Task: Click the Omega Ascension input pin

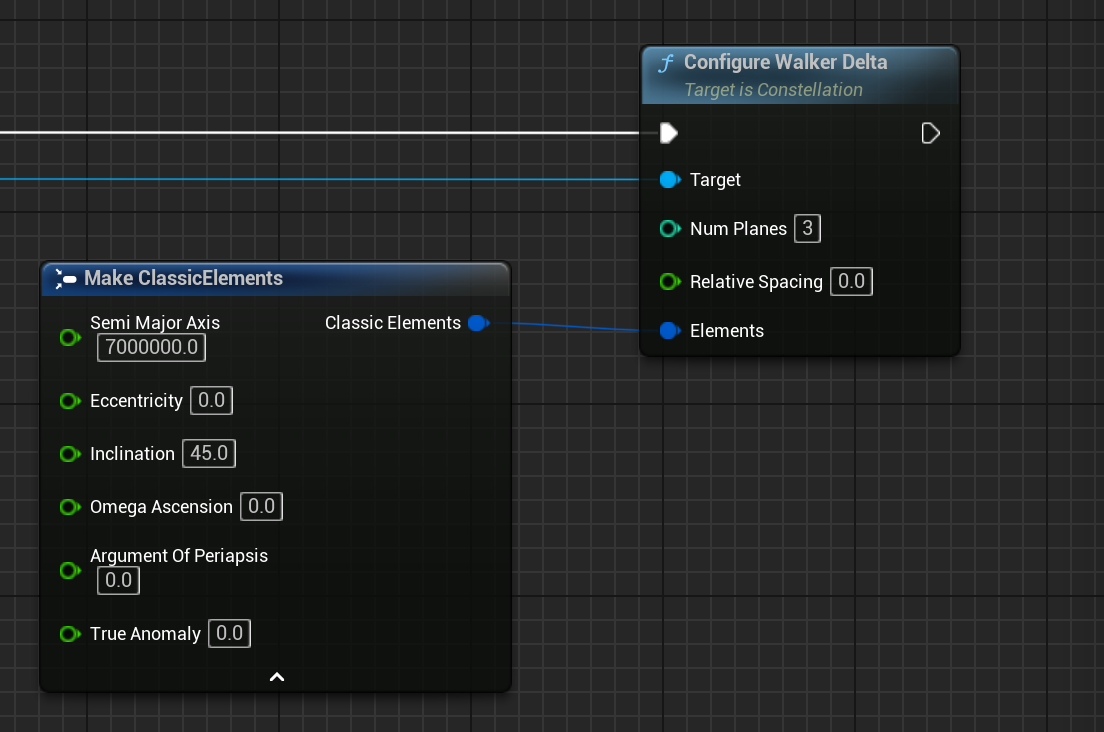Action: [69, 507]
